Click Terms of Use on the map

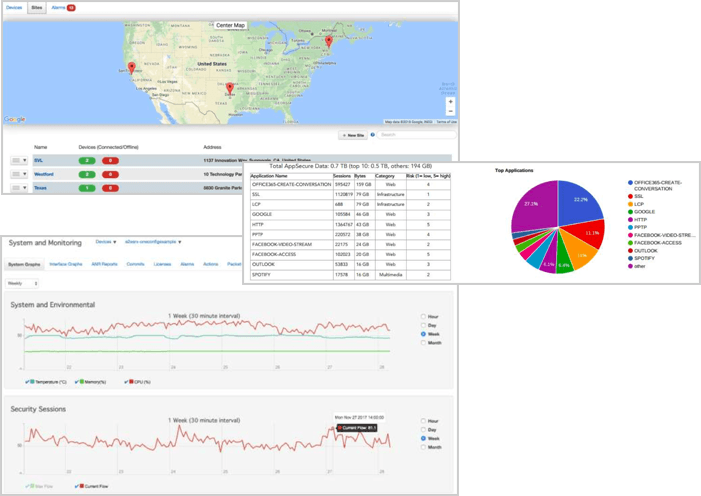(x=447, y=122)
